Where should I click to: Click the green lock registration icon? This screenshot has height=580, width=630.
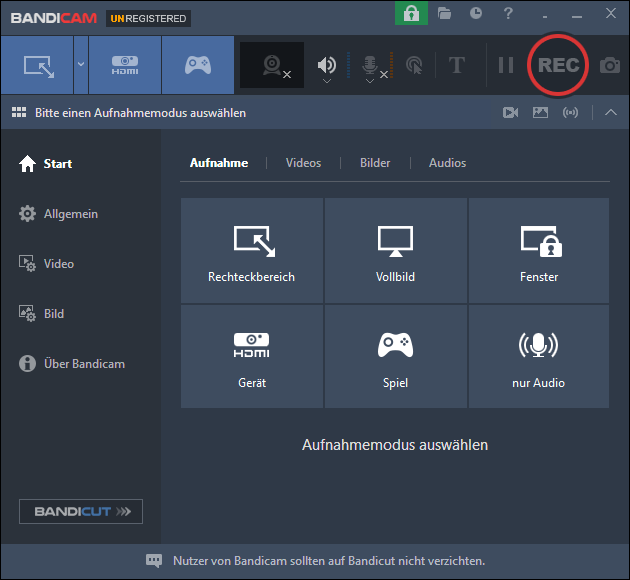tap(411, 14)
